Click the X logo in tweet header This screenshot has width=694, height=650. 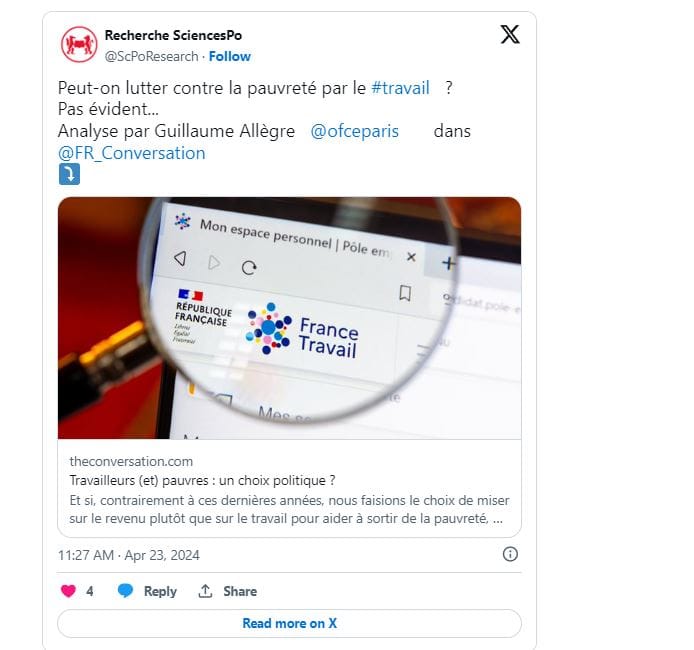[x=510, y=35]
